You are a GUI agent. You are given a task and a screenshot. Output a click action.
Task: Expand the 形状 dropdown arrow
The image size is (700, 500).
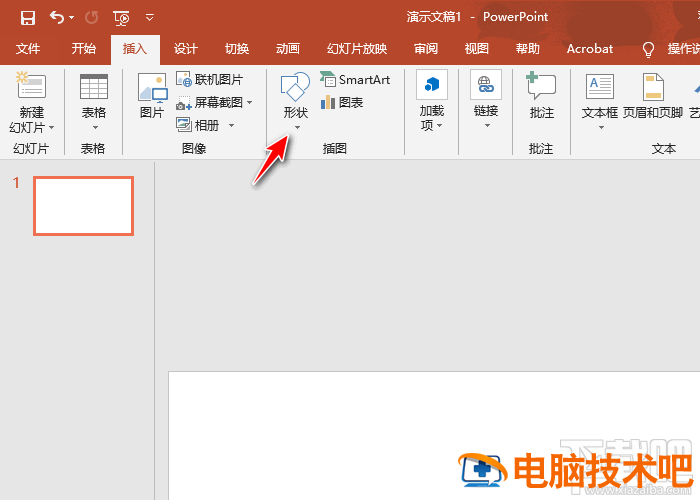(297, 128)
